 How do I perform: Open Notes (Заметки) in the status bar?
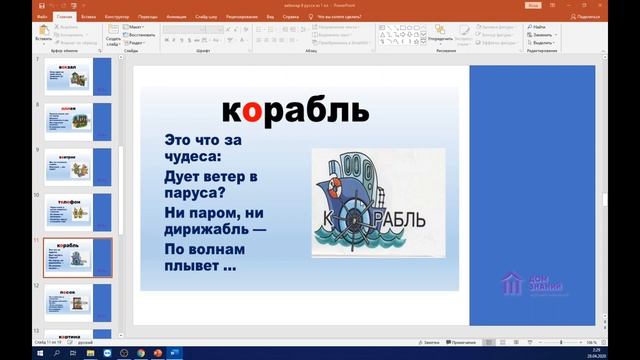point(429,342)
